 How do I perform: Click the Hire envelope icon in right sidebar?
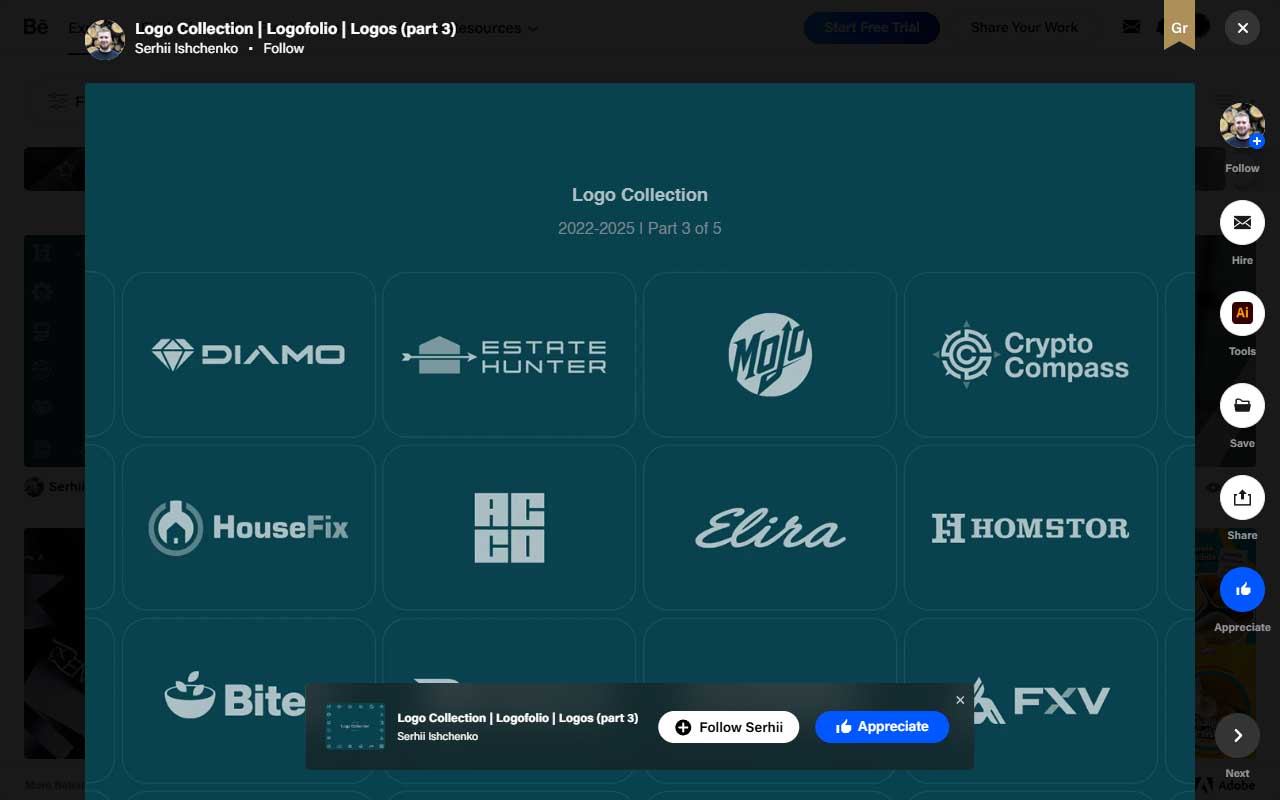1242,222
